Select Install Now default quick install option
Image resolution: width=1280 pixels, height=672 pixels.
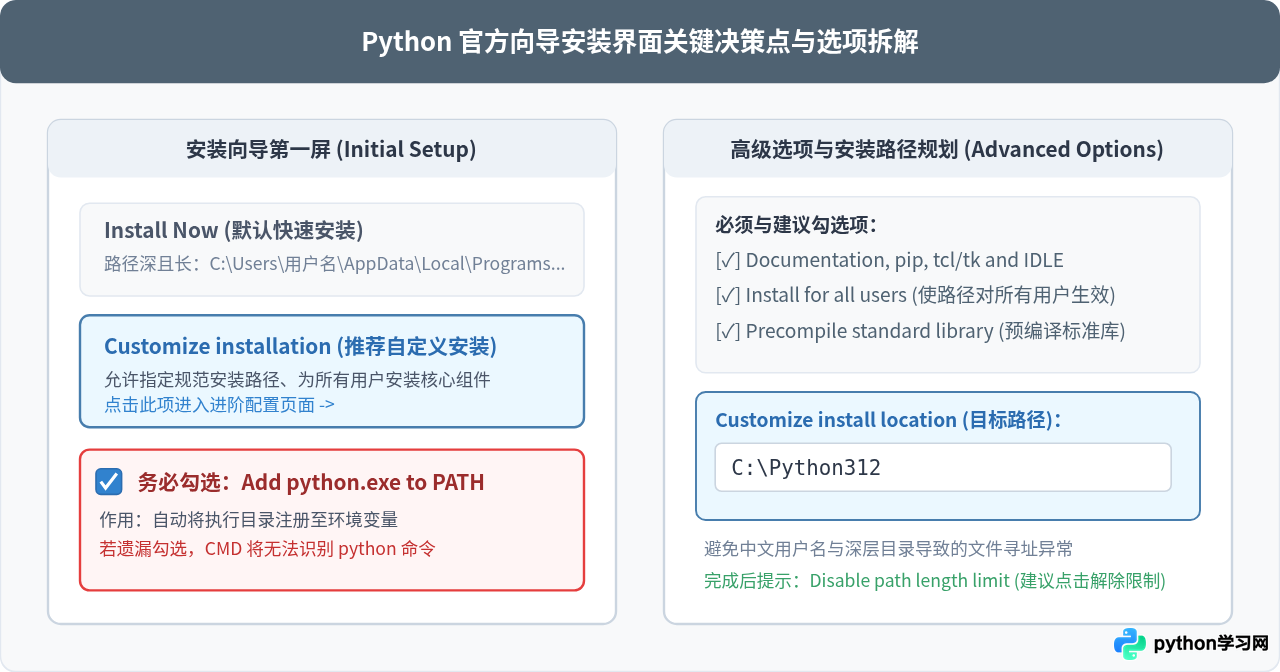332,249
